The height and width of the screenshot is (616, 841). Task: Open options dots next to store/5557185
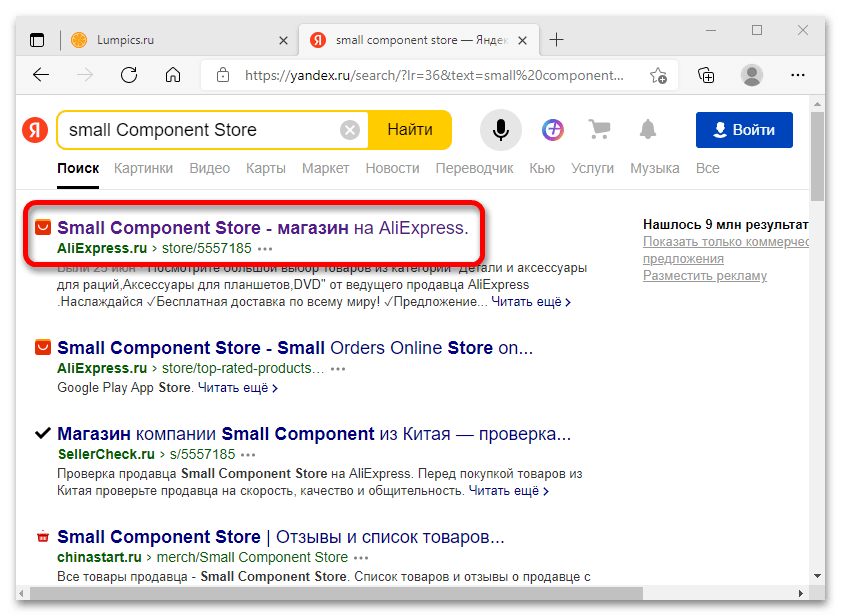coord(265,249)
